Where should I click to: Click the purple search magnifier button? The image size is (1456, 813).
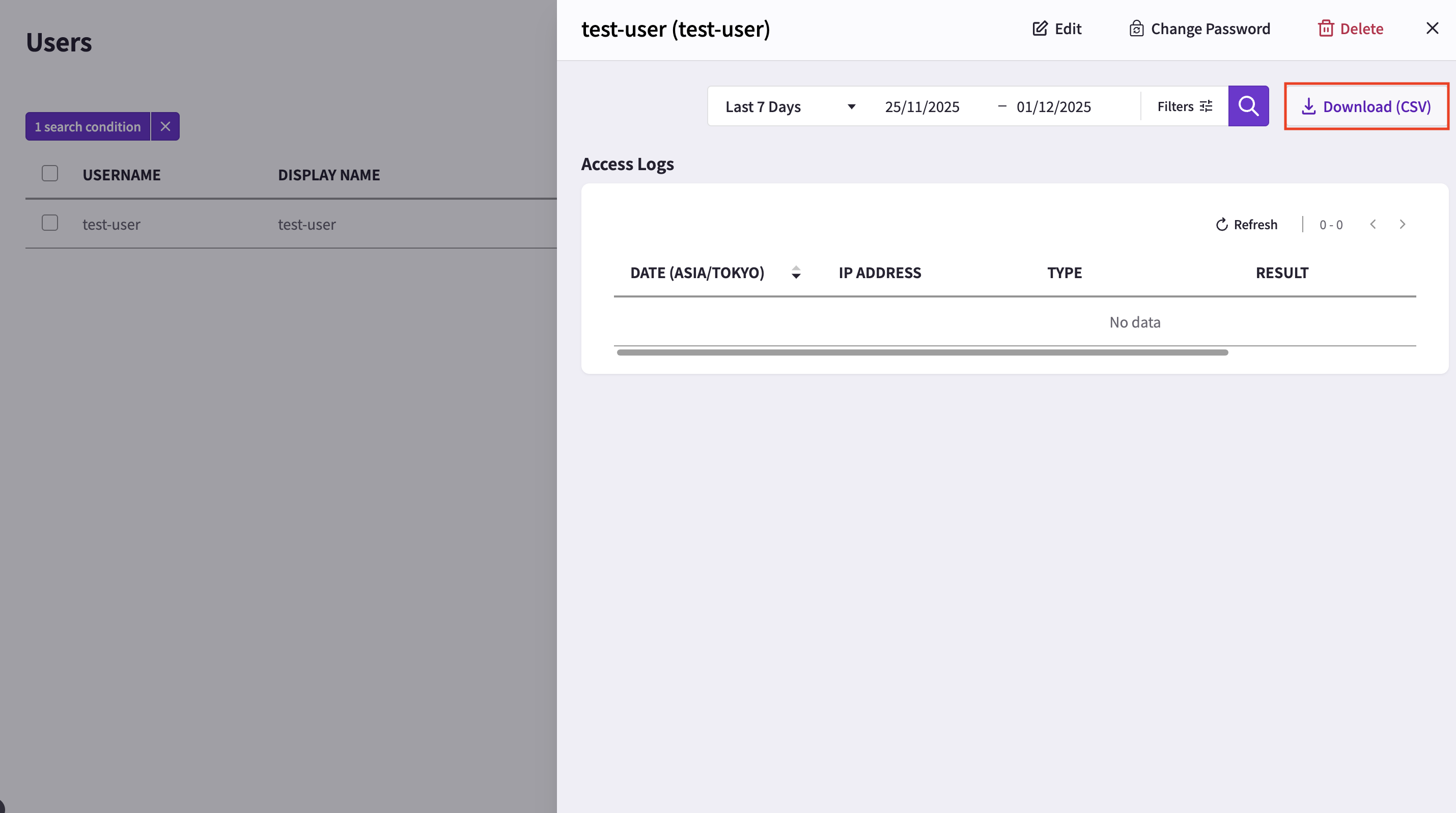1248,106
